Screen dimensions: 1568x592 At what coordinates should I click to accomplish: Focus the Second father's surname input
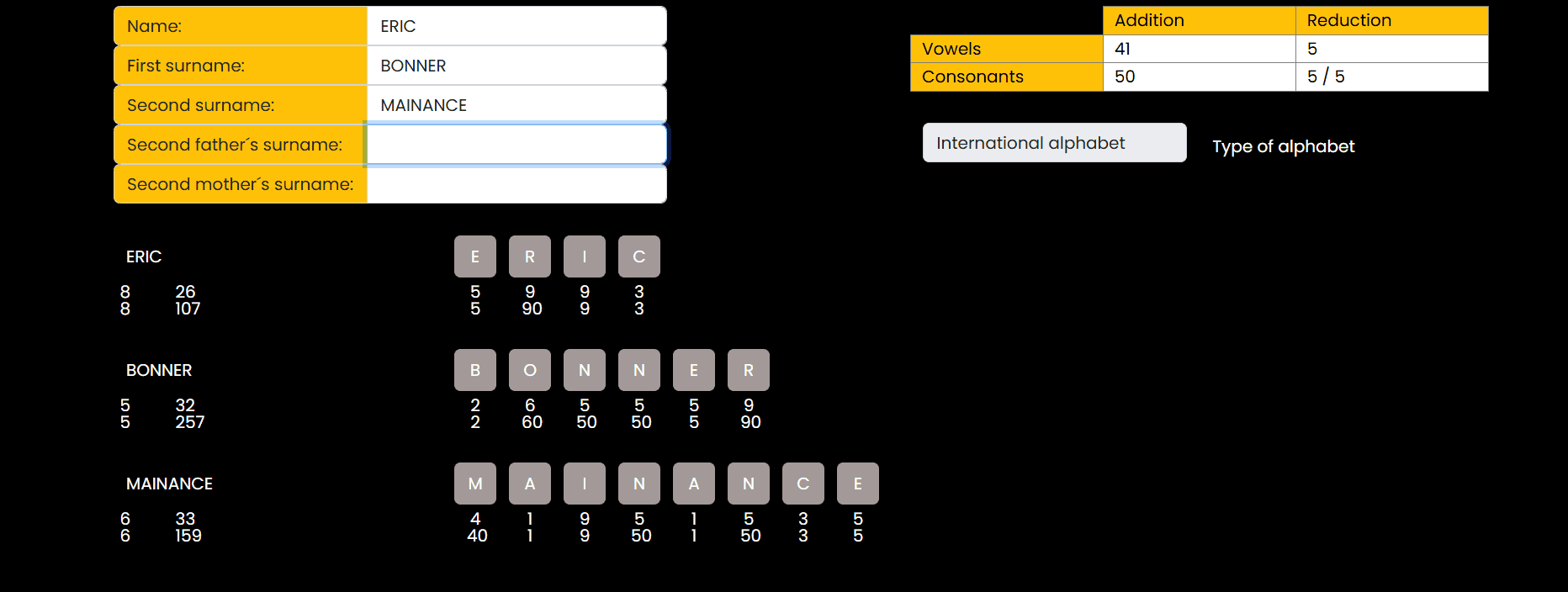(x=516, y=145)
